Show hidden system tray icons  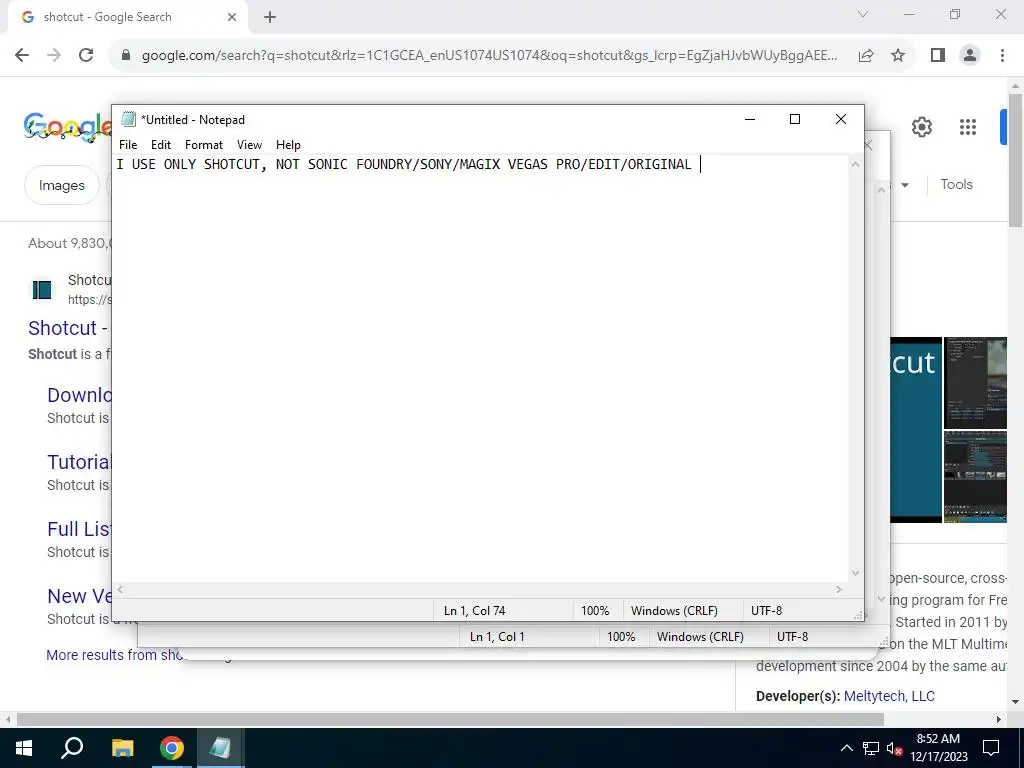point(846,748)
